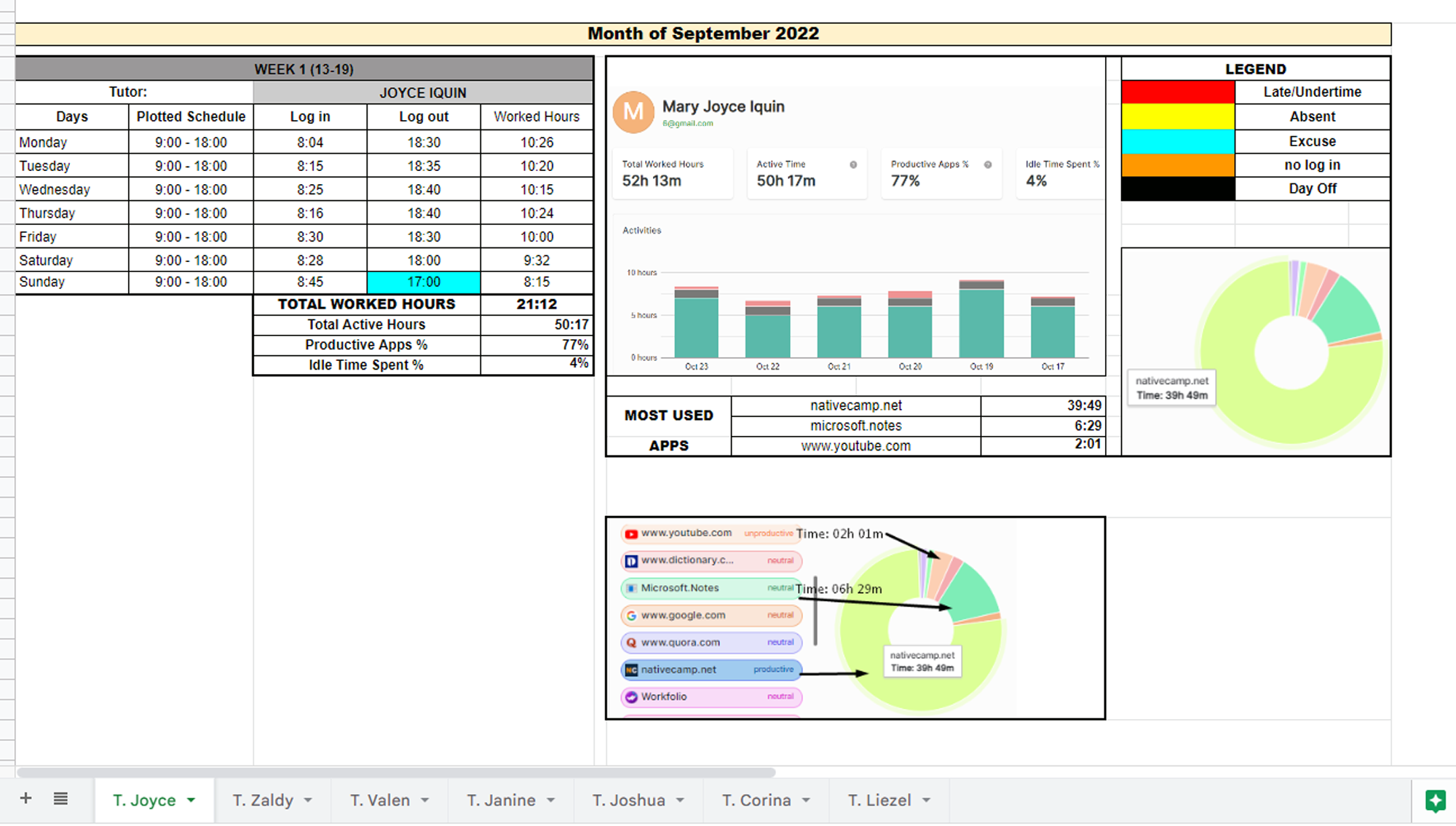Click the cyan 17:00 log out cell
Image resolution: width=1456 pixels, height=826 pixels.
point(424,282)
